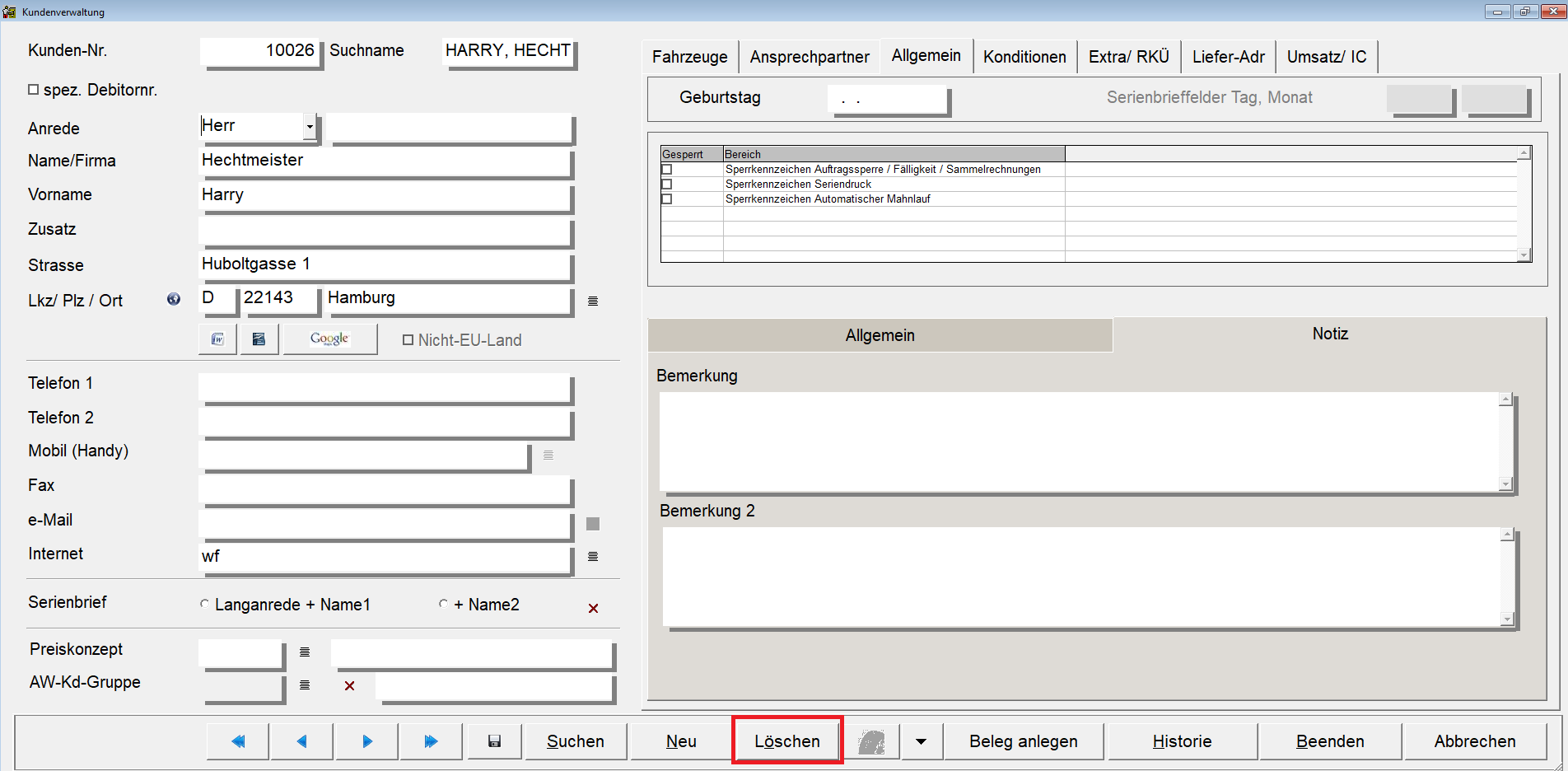Open the Ansprechpartner tab
1568x771 pixels.
[810, 57]
